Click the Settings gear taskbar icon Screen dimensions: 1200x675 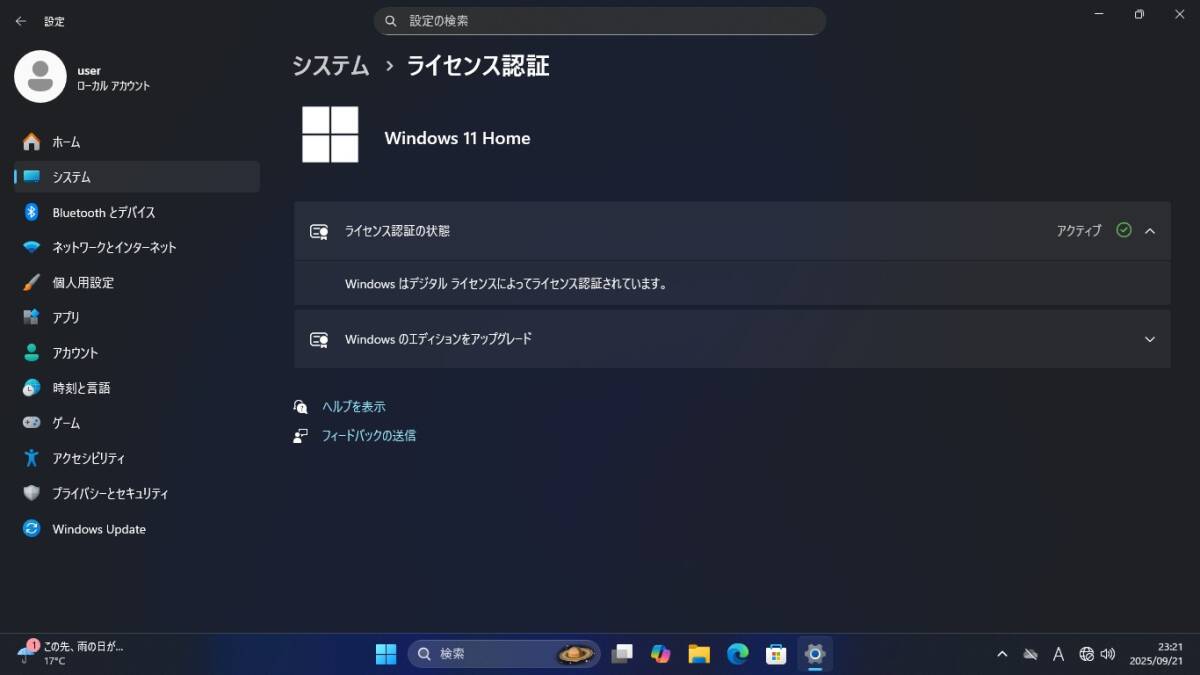[x=815, y=654]
